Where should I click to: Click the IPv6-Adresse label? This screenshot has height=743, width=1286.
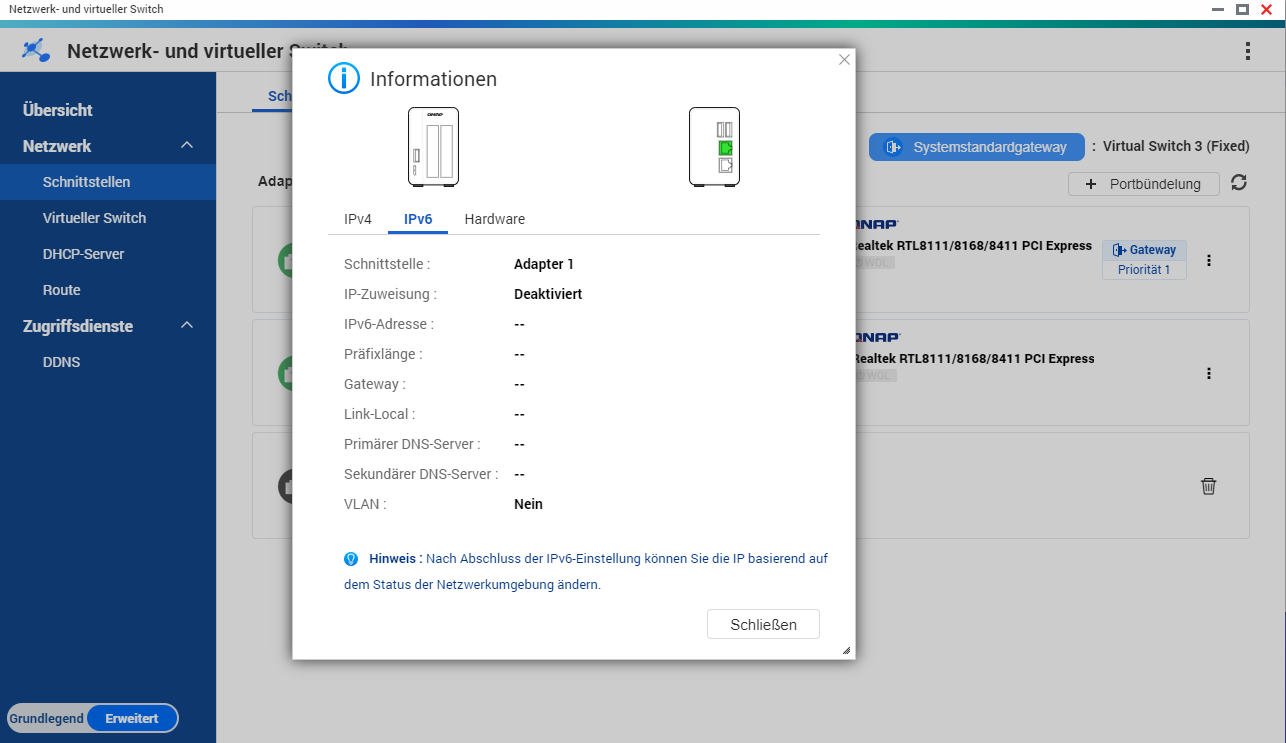click(389, 324)
